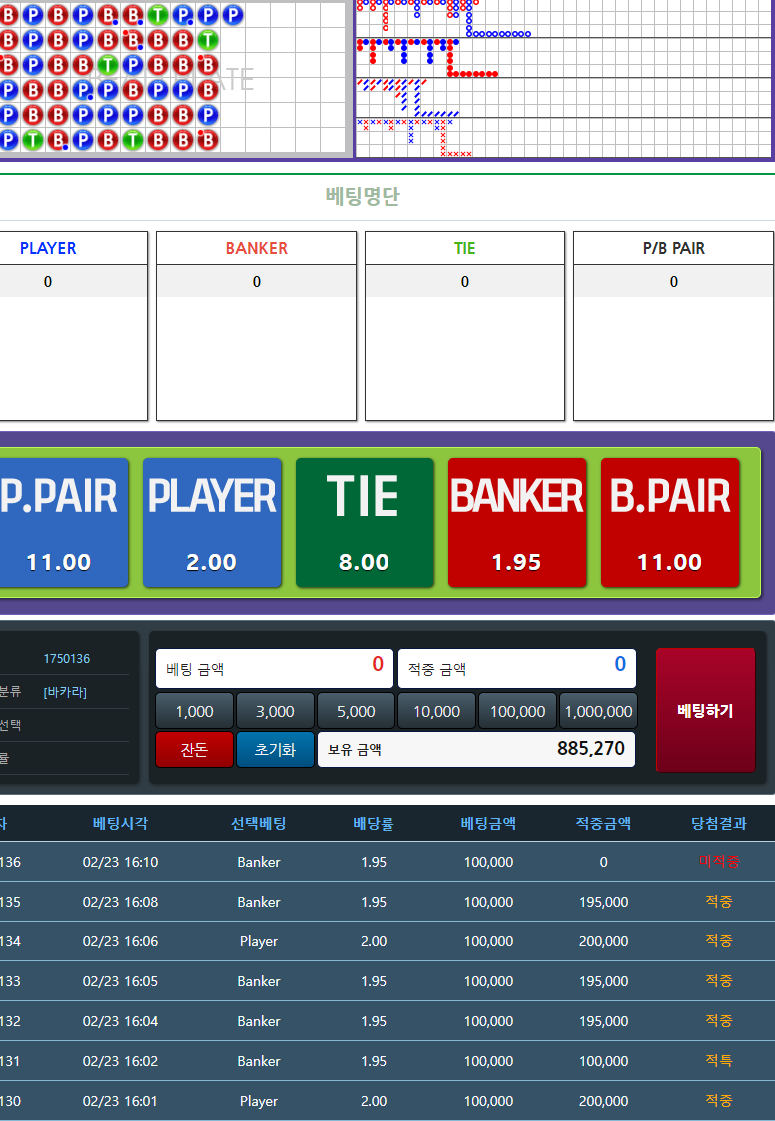Select the blue PLAYER 2.00 bet tile
The height and width of the screenshot is (1121, 775).
pos(212,523)
